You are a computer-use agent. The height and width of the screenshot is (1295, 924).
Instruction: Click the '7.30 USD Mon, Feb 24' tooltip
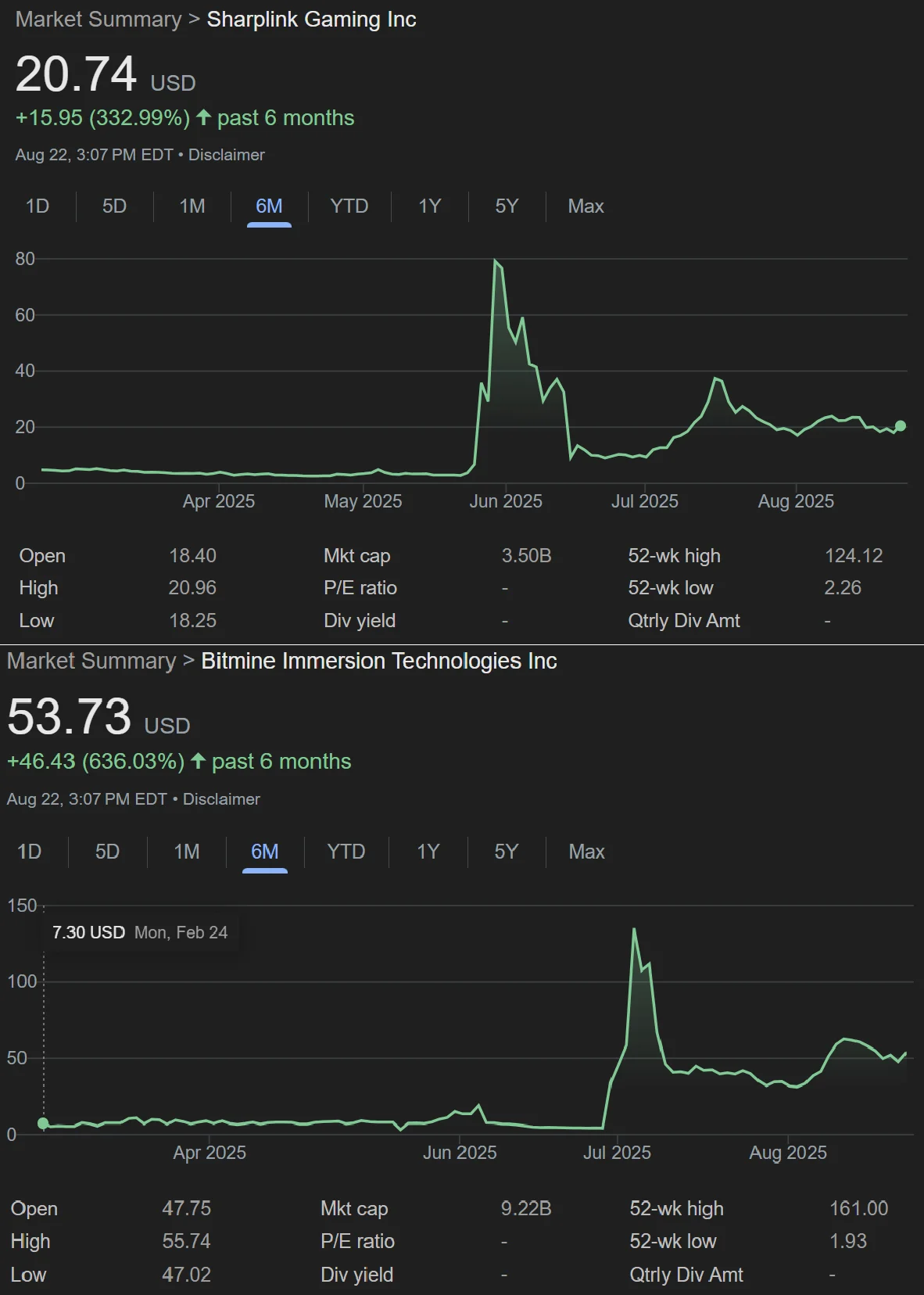[x=140, y=932]
